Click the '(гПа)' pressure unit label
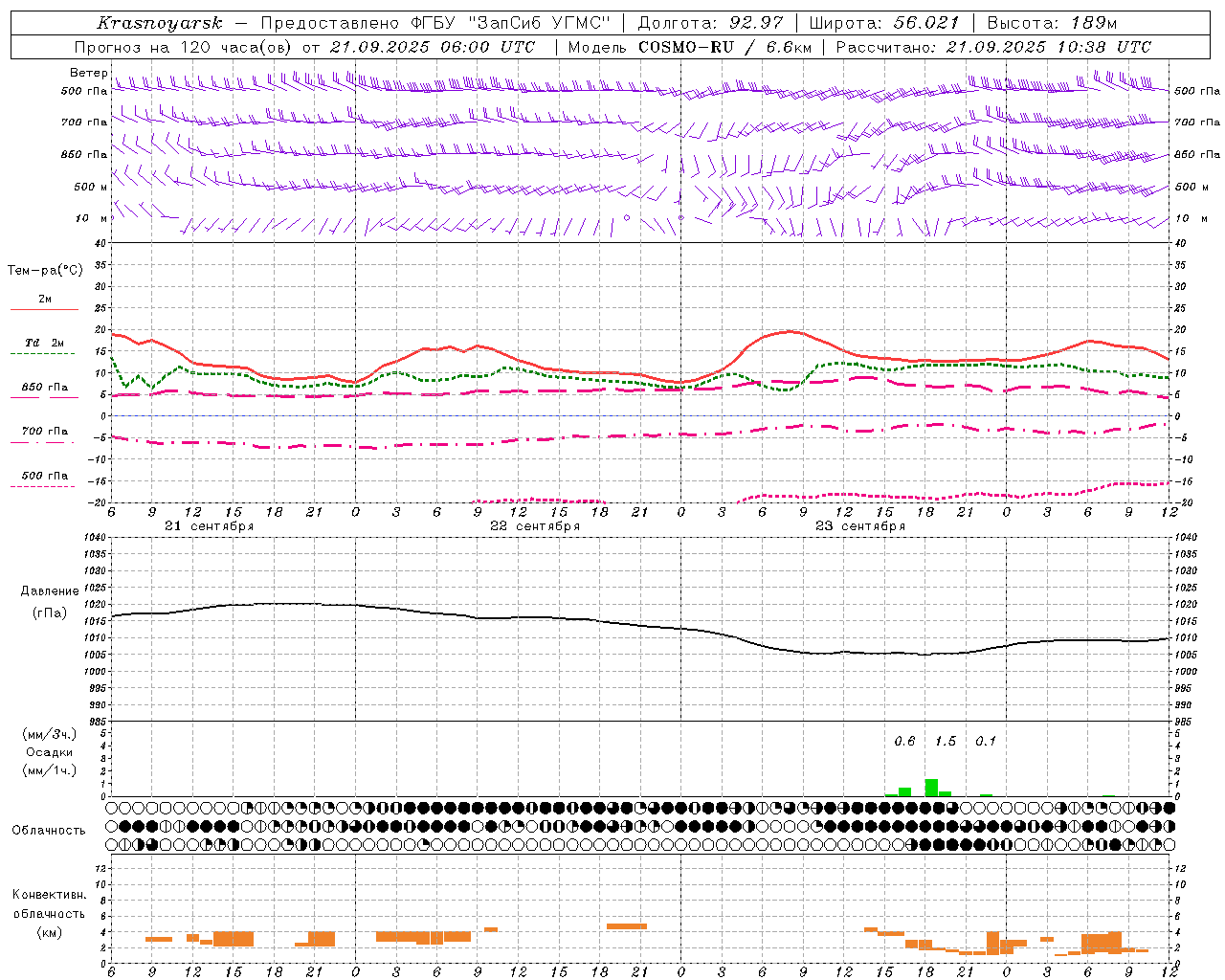This screenshot has height=980, width=1225. pyautogui.click(x=50, y=613)
